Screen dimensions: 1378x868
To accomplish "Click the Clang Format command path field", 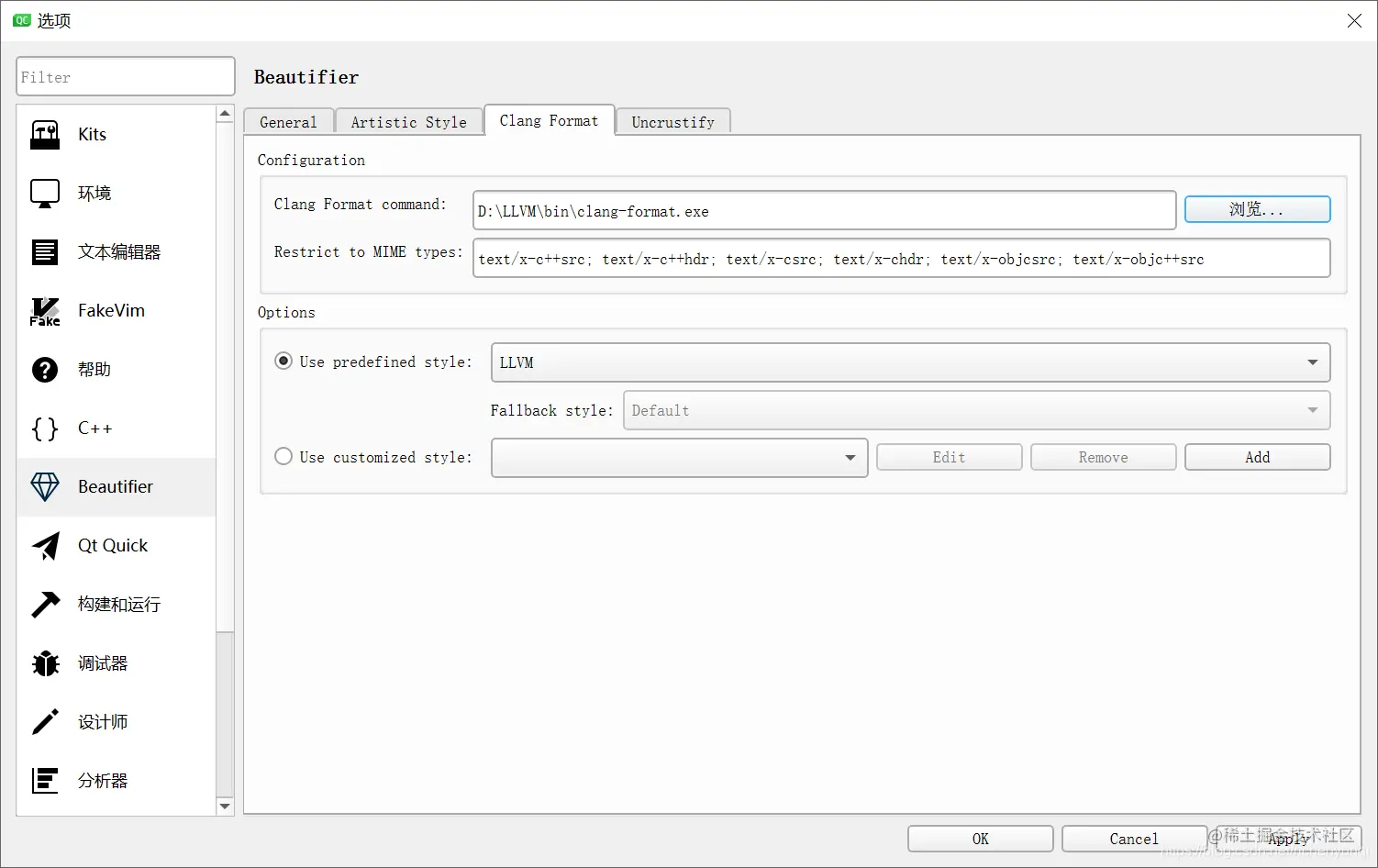I will pyautogui.click(x=824, y=210).
